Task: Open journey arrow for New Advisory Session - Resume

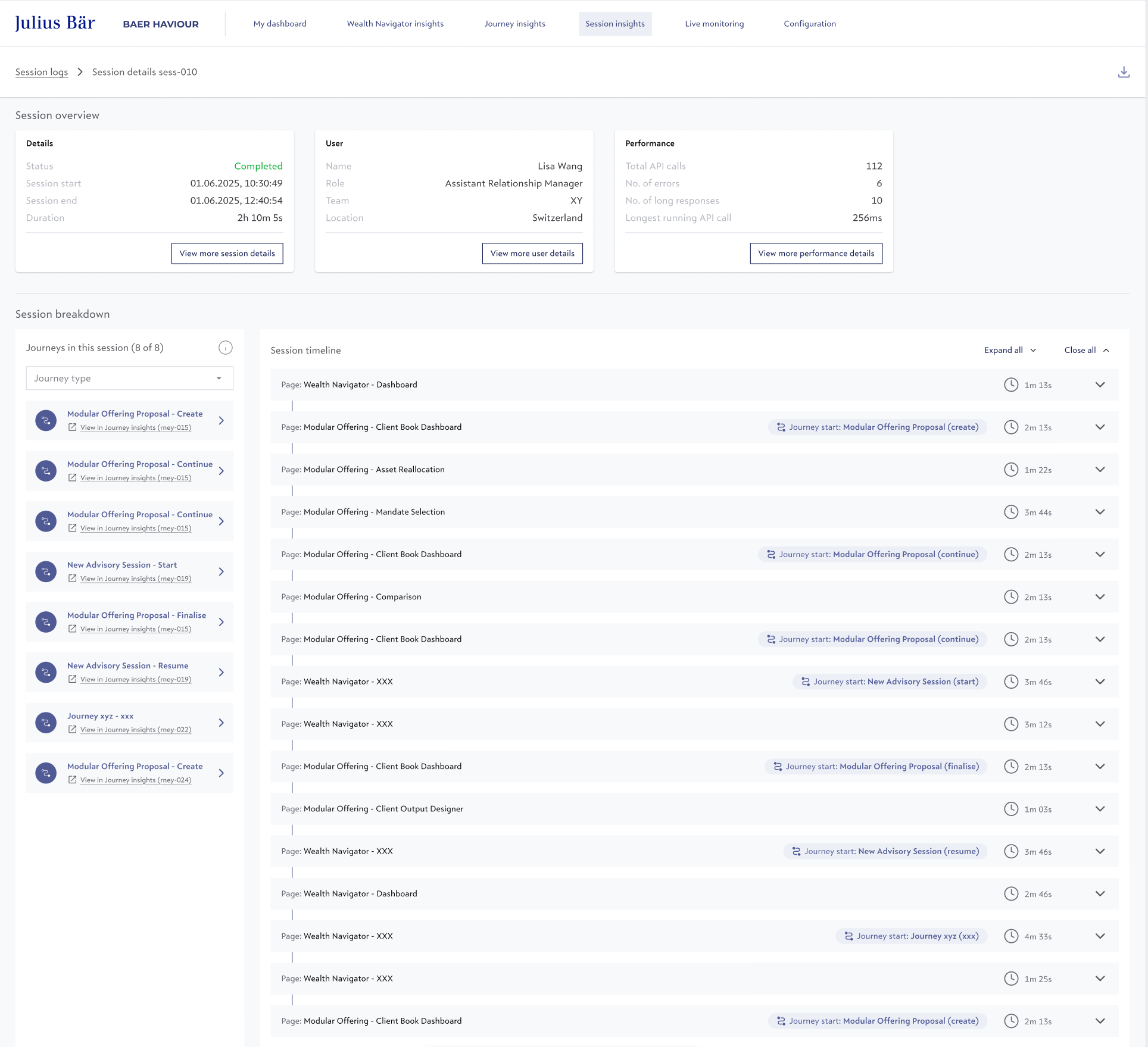Action: pos(222,673)
